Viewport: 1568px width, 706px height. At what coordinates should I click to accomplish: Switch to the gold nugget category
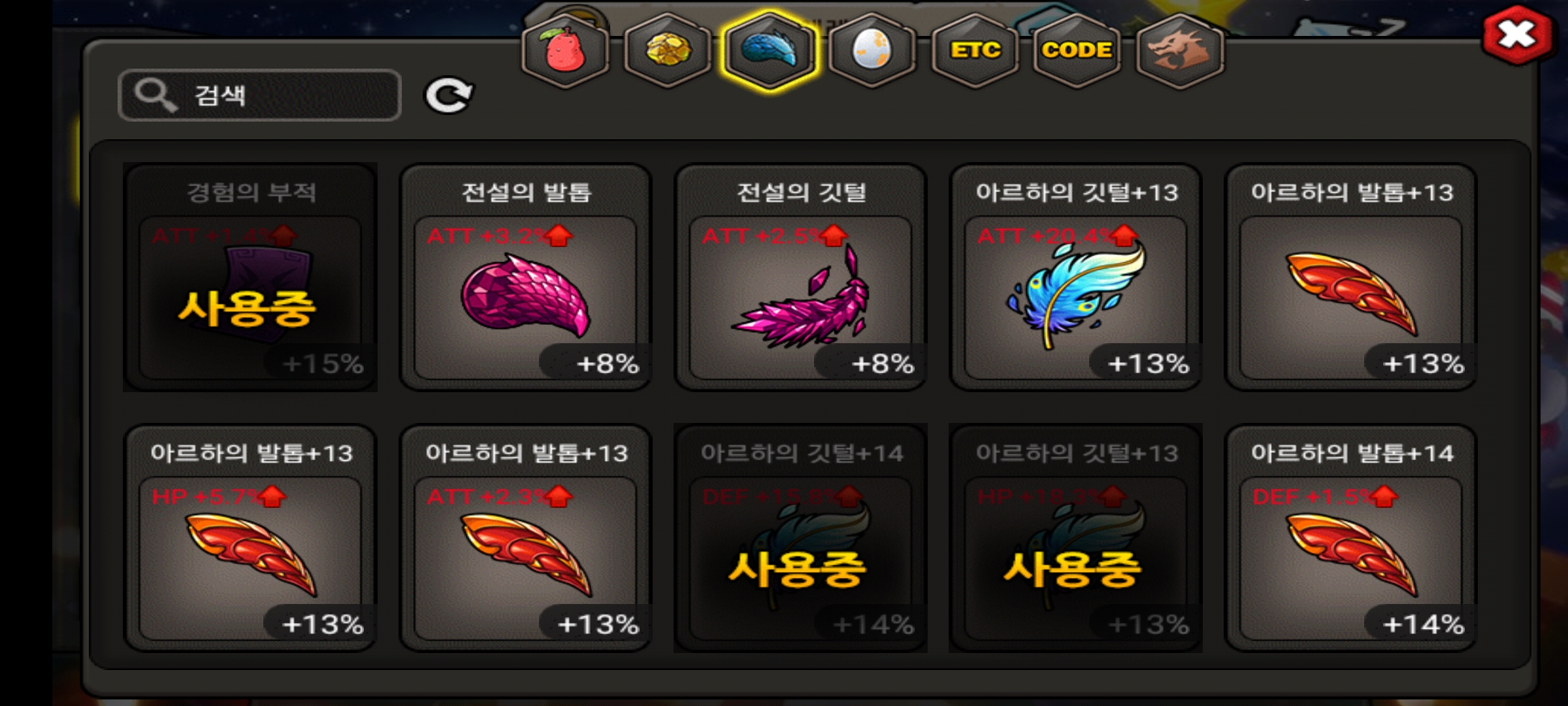pos(668,51)
